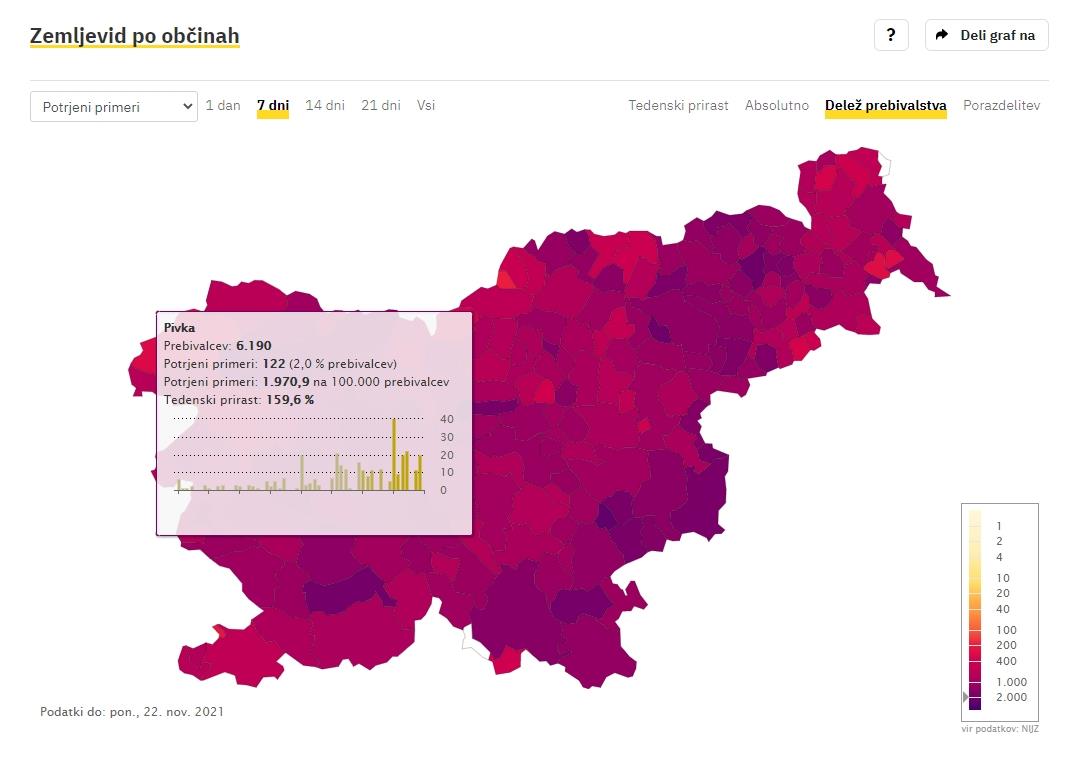
Task: Switch to the Porazdelitev view
Action: pos(1001,105)
